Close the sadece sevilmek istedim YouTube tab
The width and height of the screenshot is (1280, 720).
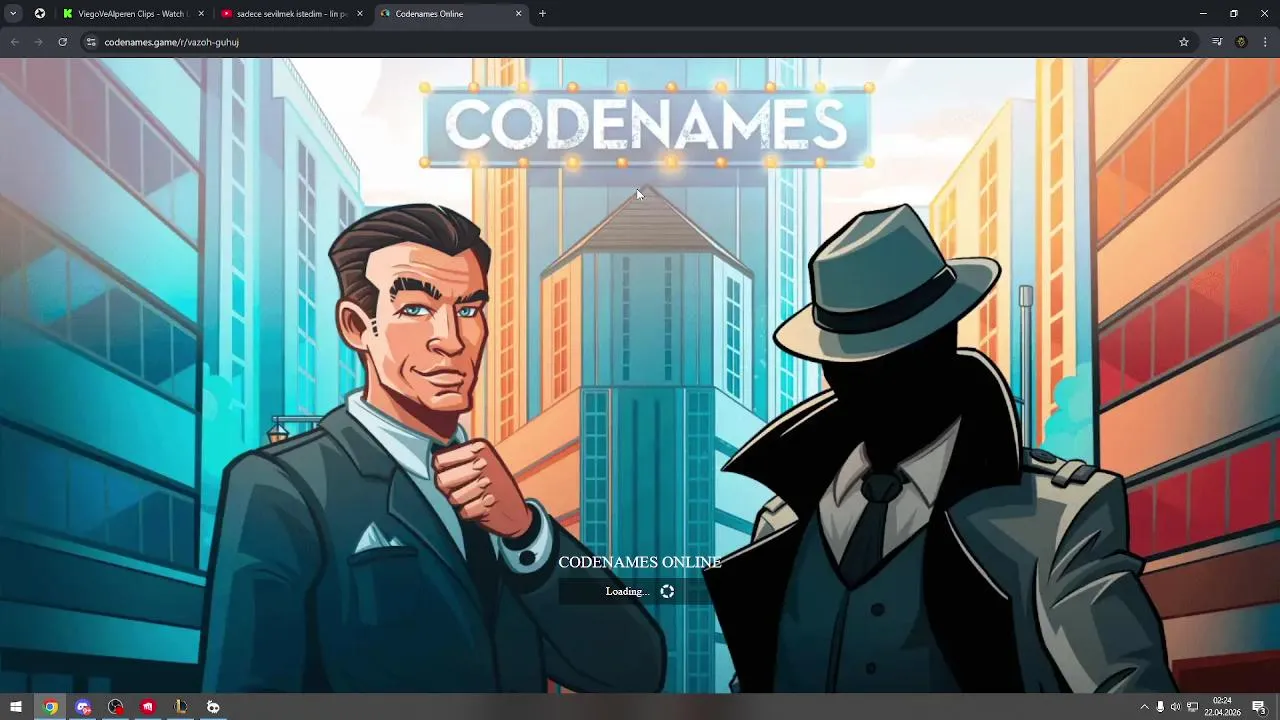coord(360,14)
